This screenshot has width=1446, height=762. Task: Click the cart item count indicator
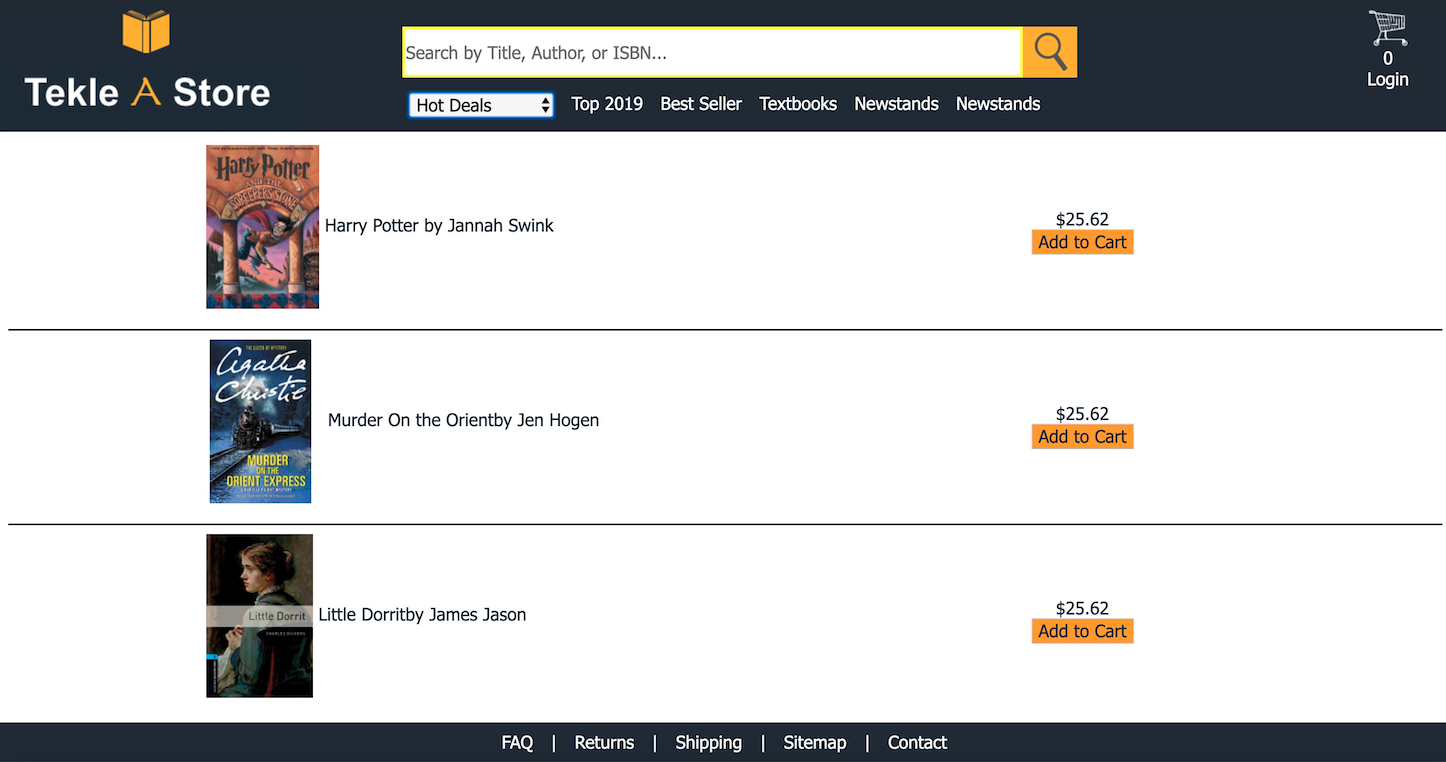pos(1387,58)
